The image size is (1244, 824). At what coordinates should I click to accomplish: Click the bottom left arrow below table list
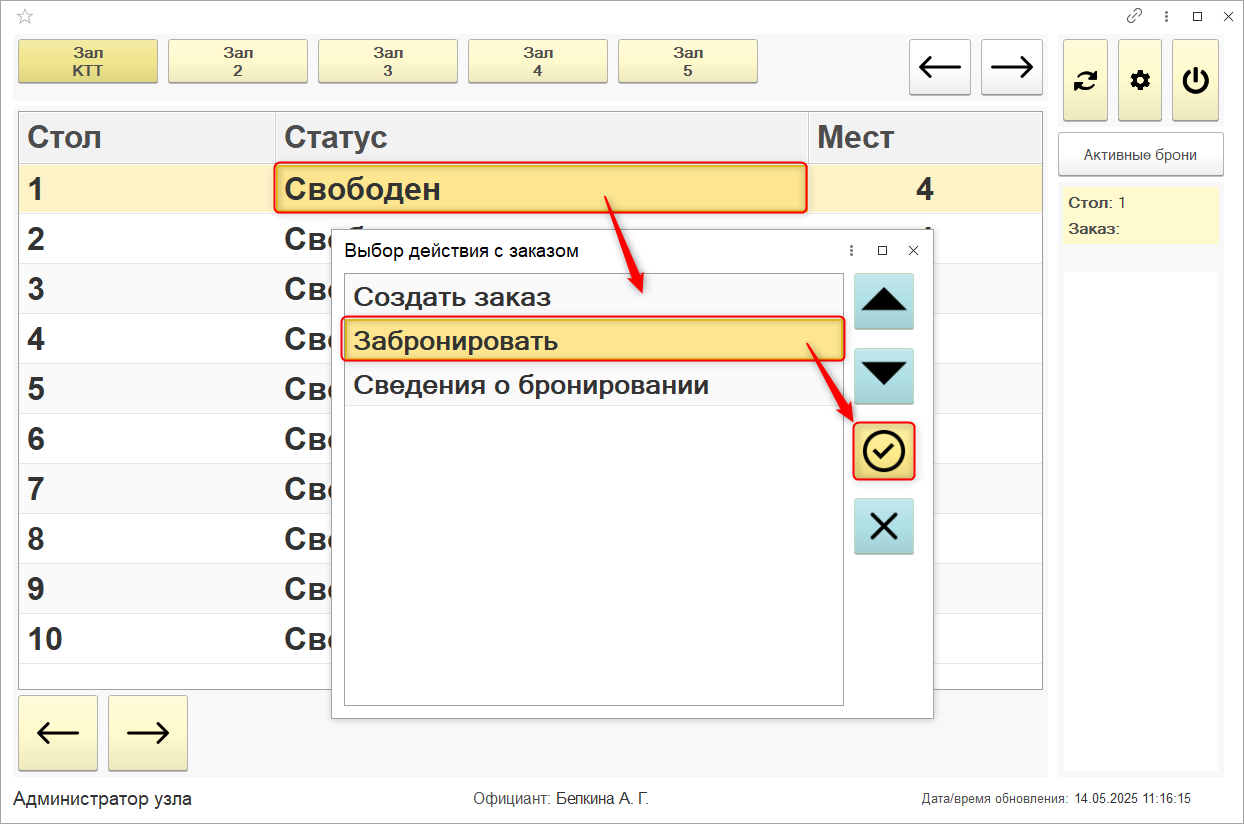[58, 733]
